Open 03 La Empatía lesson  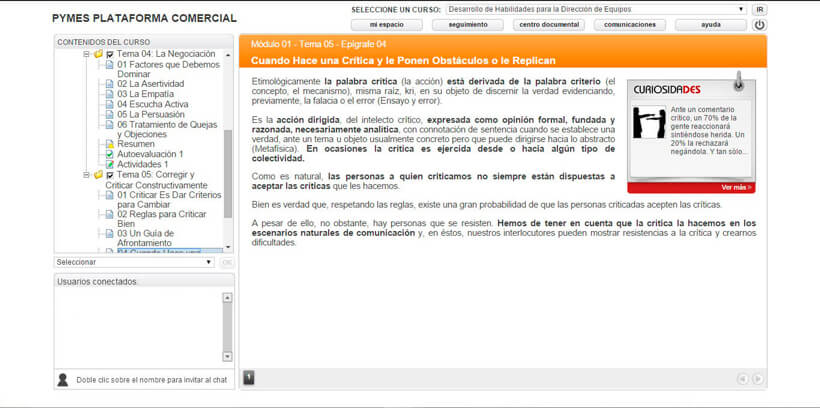click(145, 94)
